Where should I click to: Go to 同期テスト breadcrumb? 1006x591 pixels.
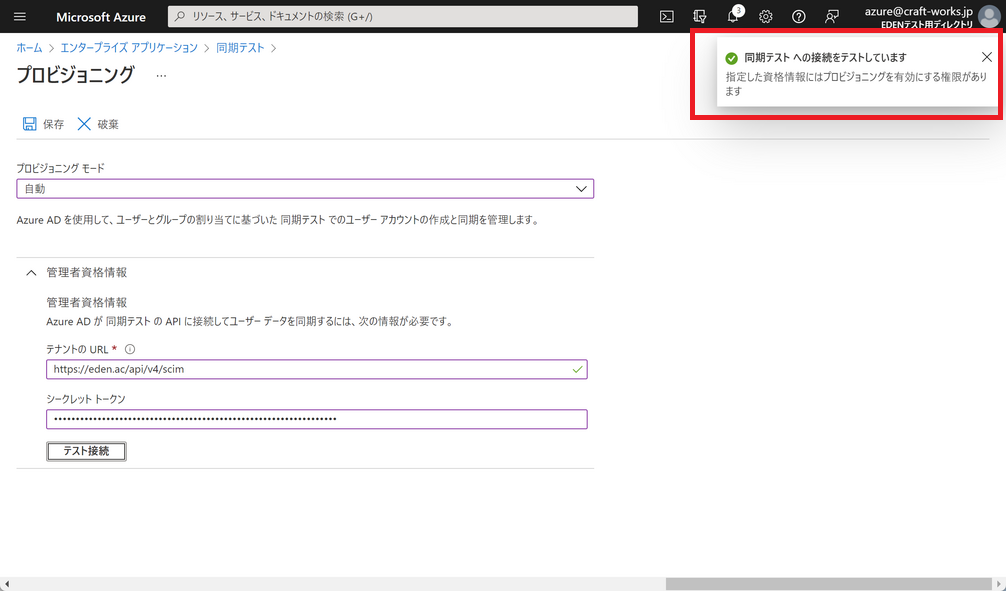tap(240, 48)
